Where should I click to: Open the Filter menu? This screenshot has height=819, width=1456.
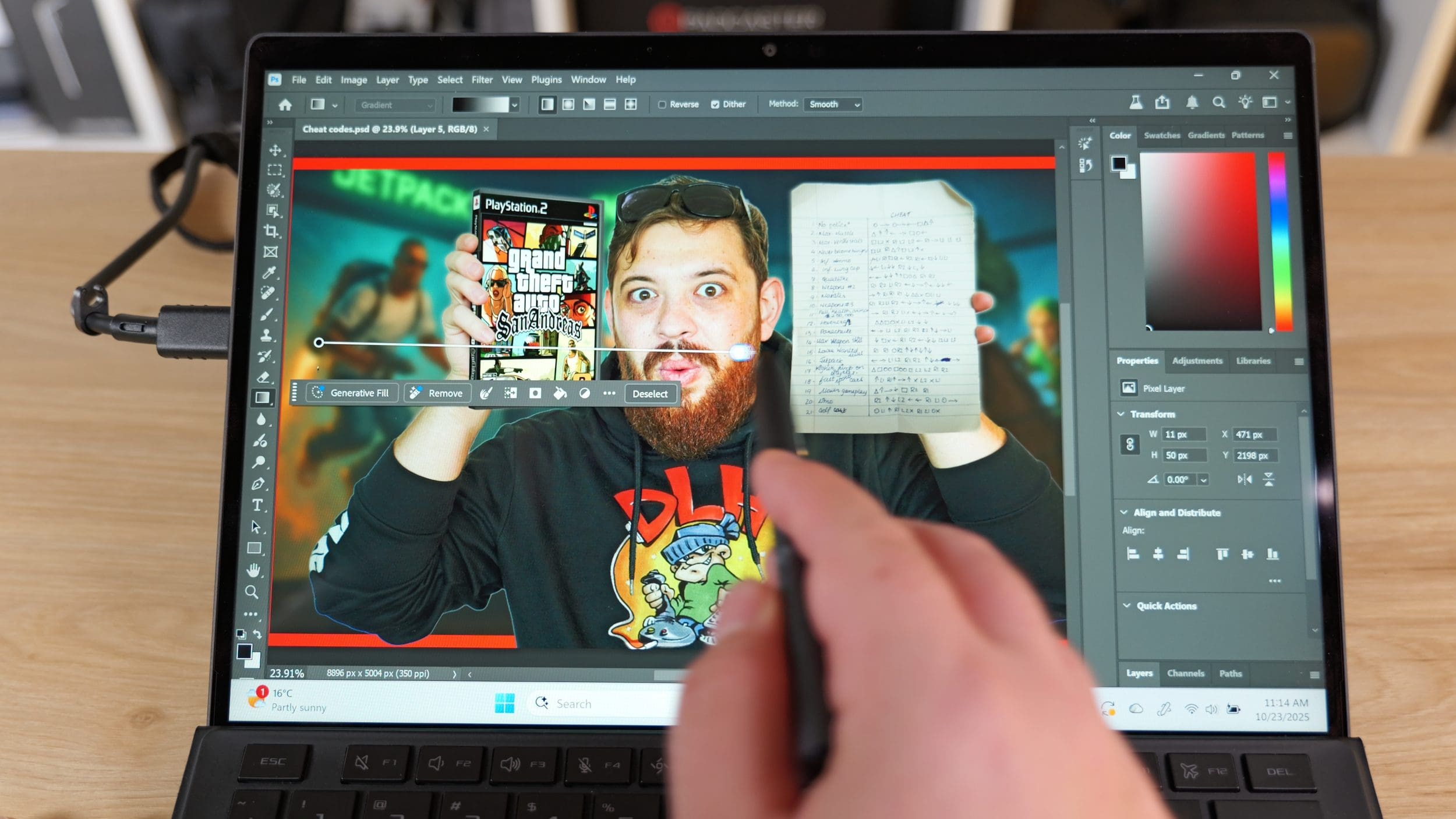482,80
